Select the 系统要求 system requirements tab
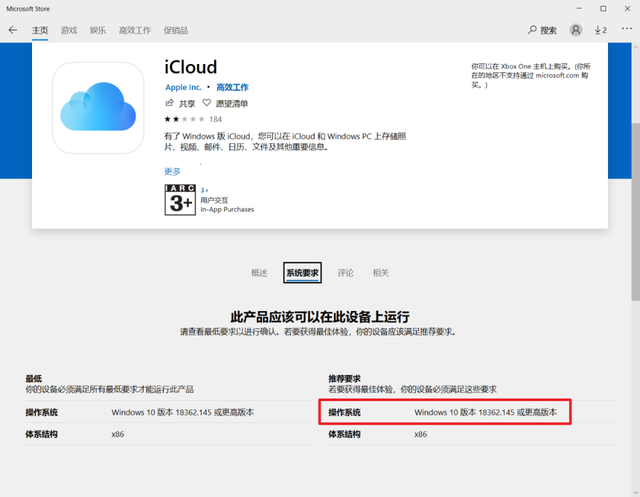640x497 pixels. click(x=302, y=273)
